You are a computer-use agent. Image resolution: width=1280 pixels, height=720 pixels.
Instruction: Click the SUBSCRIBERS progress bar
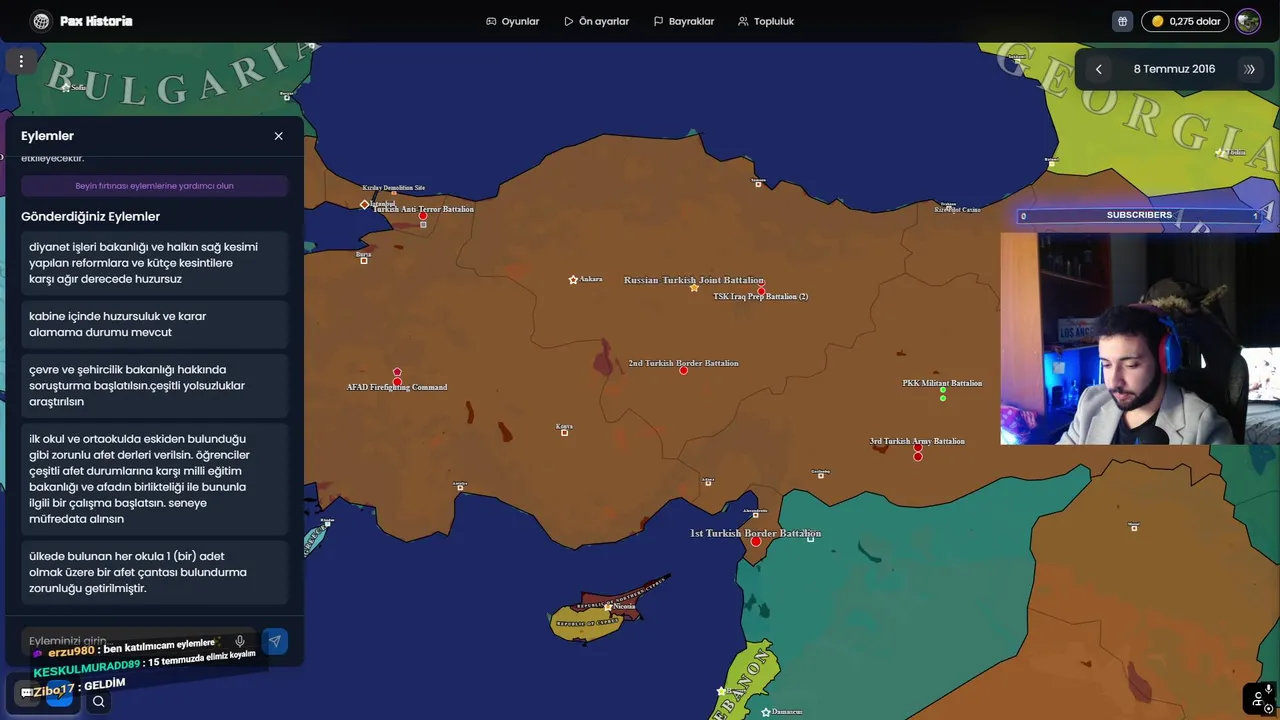point(1139,216)
